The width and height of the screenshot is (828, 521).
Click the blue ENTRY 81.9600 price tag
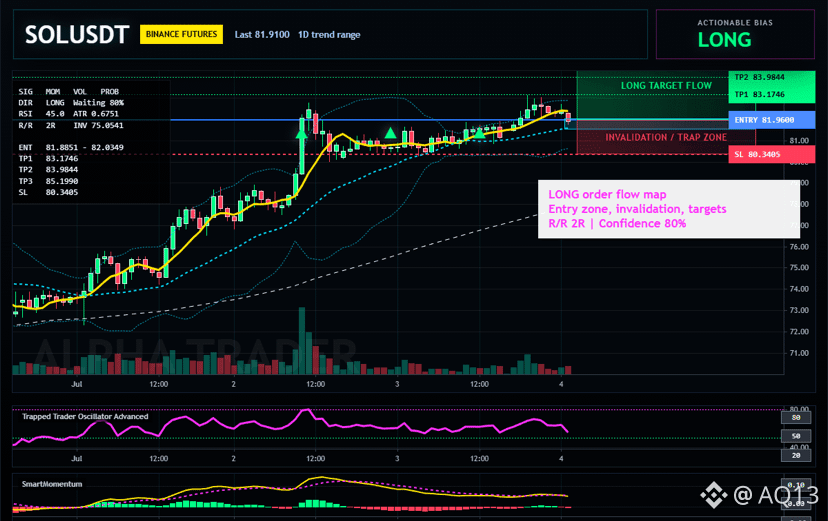coord(771,120)
